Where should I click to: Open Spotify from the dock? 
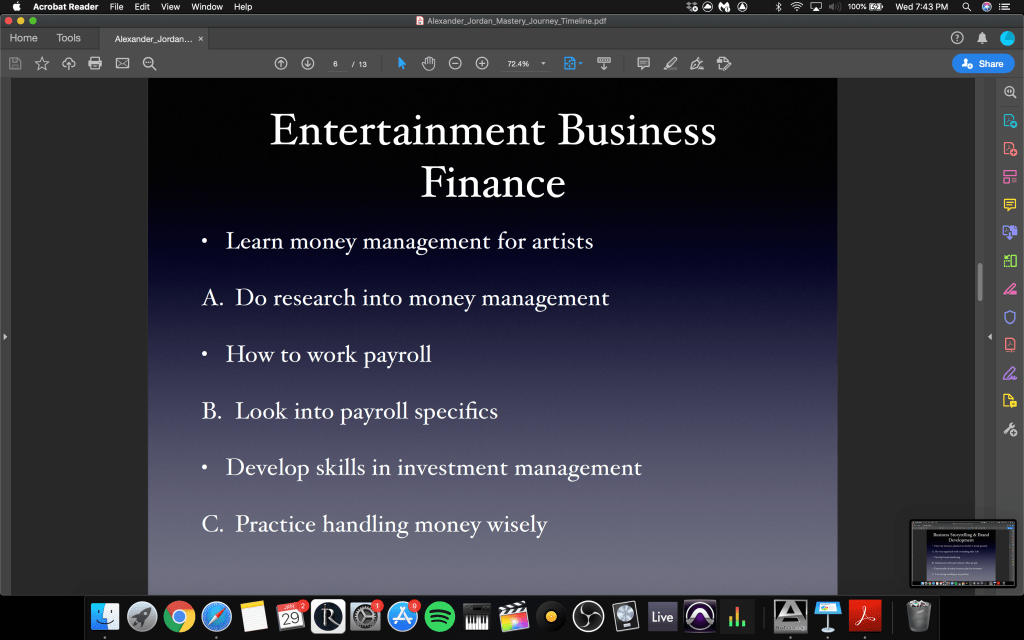click(439, 615)
